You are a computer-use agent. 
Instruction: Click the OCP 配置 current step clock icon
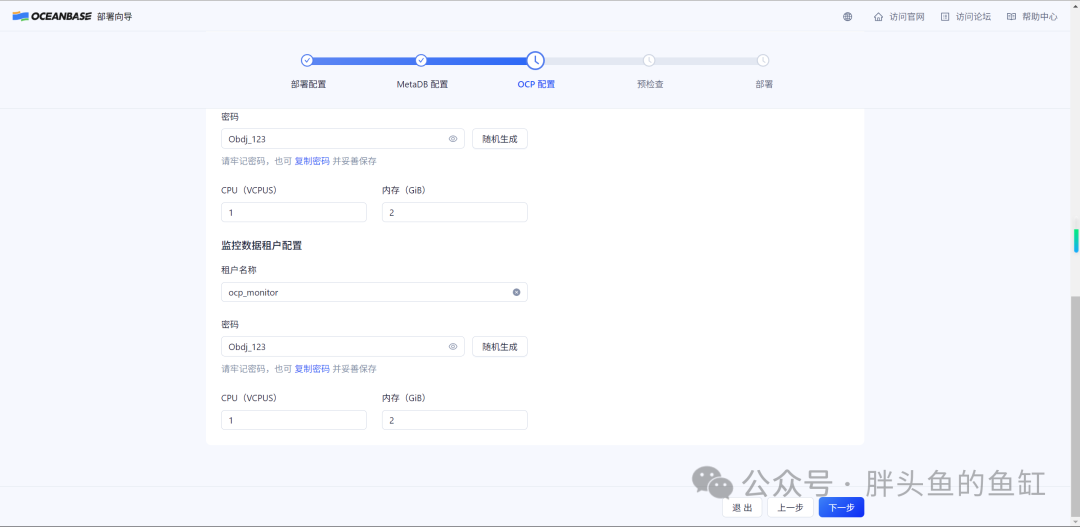click(x=535, y=61)
